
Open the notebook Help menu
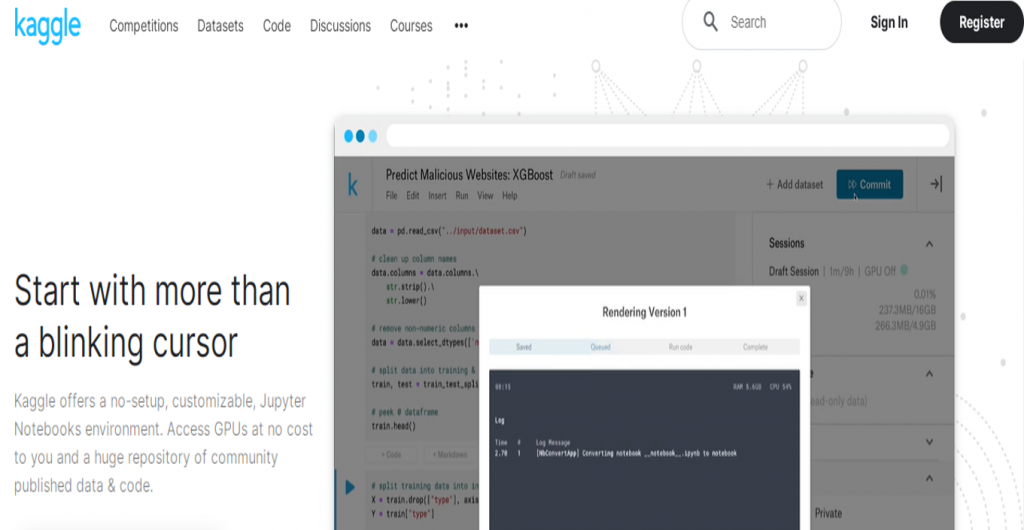coord(509,196)
